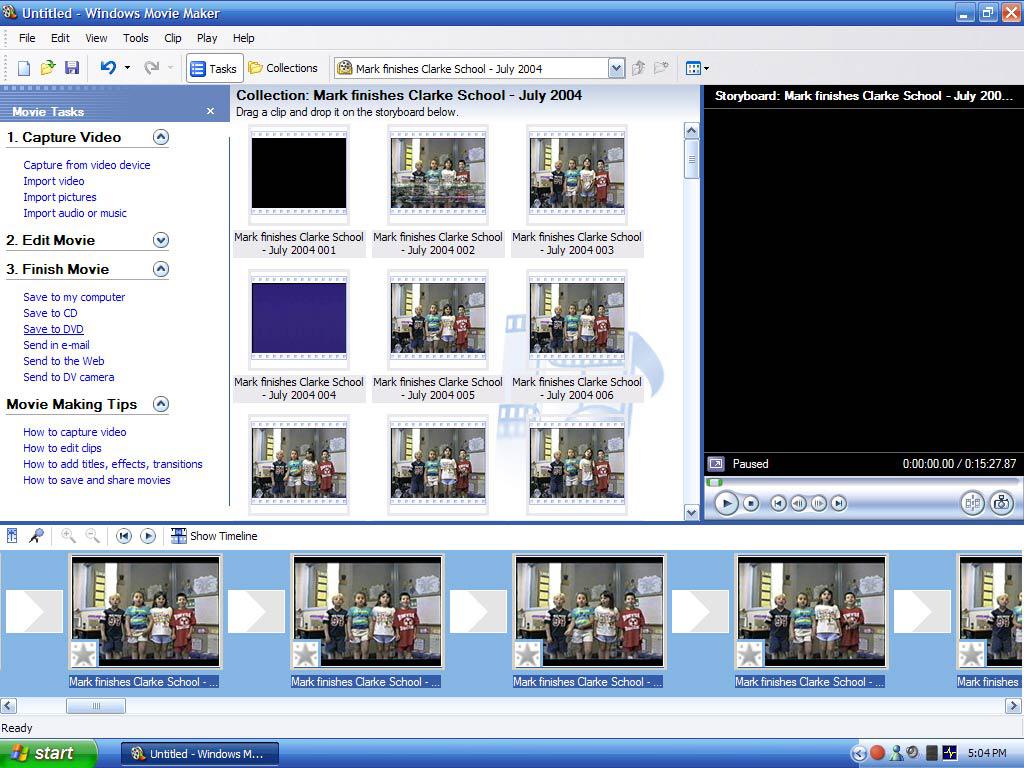Click the transition cell before first storyboard clip

pyautogui.click(x=35, y=611)
